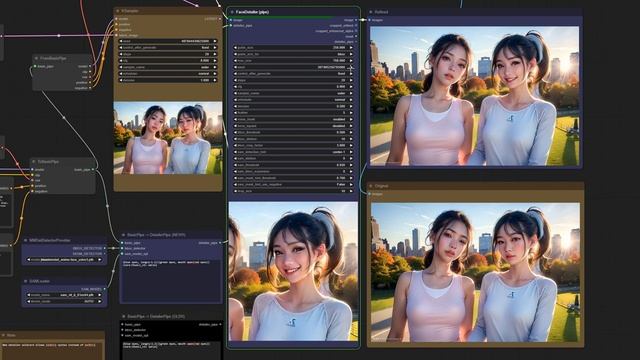Decrease cfg with left arrow in KSampler
Screen dimensions: 640x360
tap(121, 60)
